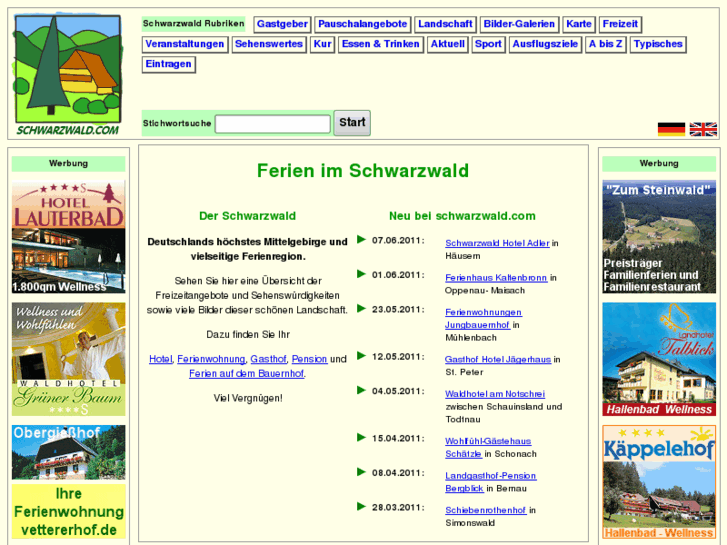The height and width of the screenshot is (545, 727).
Task: Open the Waldhotel Grüner Baum ad
Action: click(69, 359)
